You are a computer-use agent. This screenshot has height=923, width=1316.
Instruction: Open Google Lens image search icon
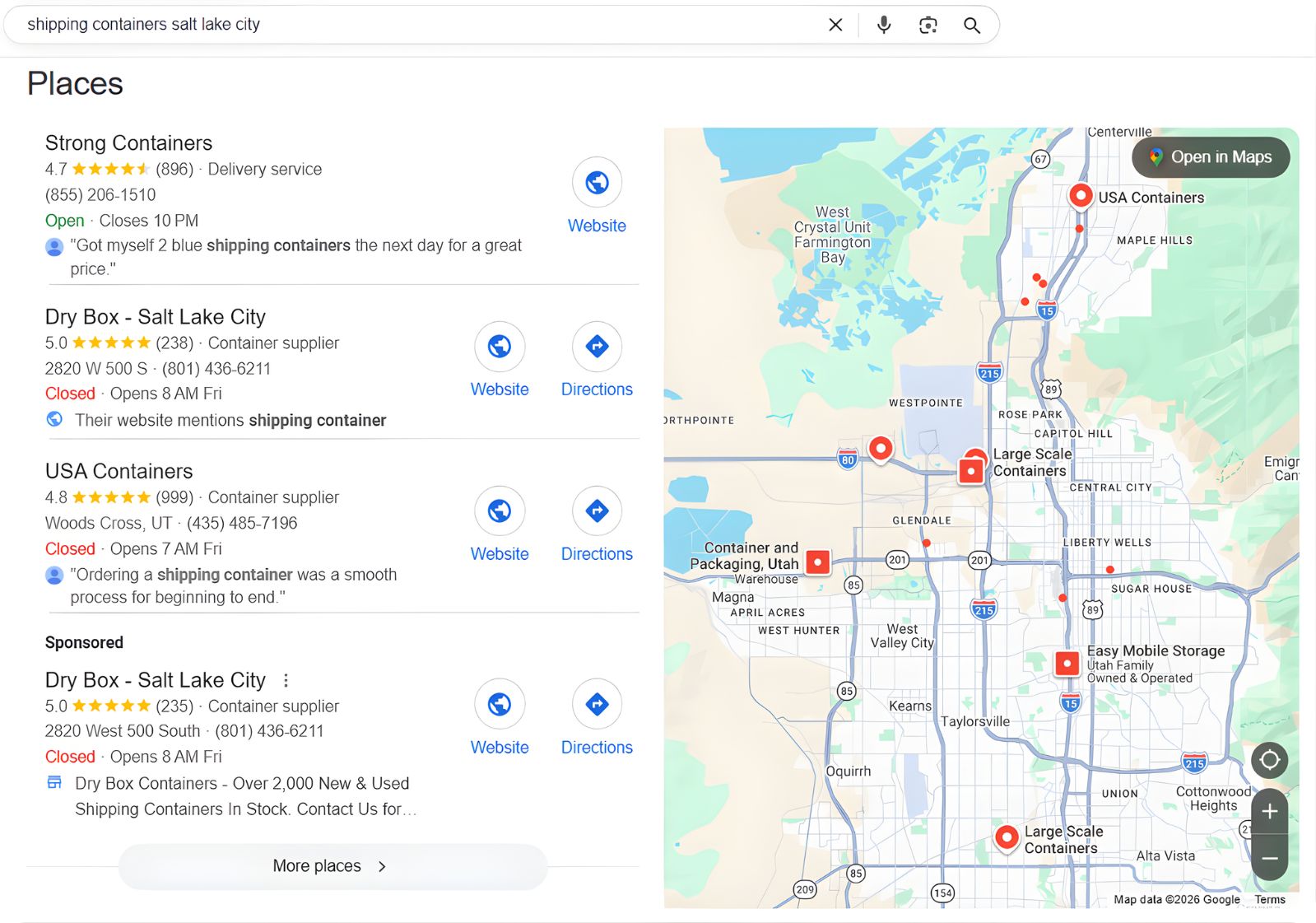click(x=928, y=25)
